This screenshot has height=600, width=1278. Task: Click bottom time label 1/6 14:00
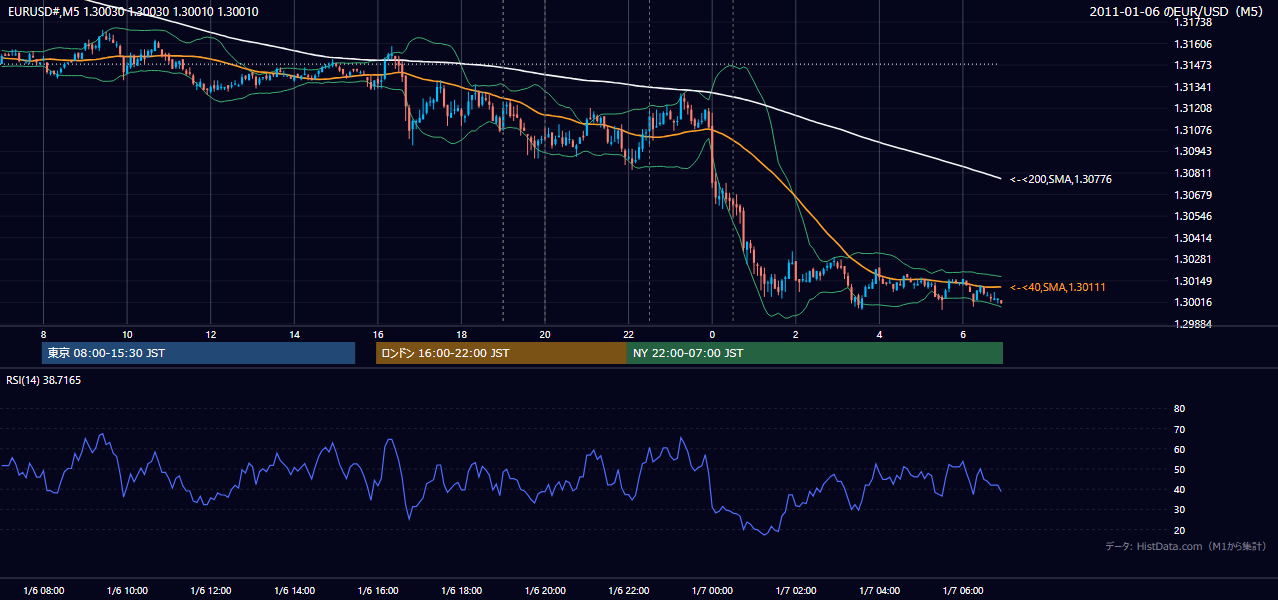pyautogui.click(x=294, y=591)
